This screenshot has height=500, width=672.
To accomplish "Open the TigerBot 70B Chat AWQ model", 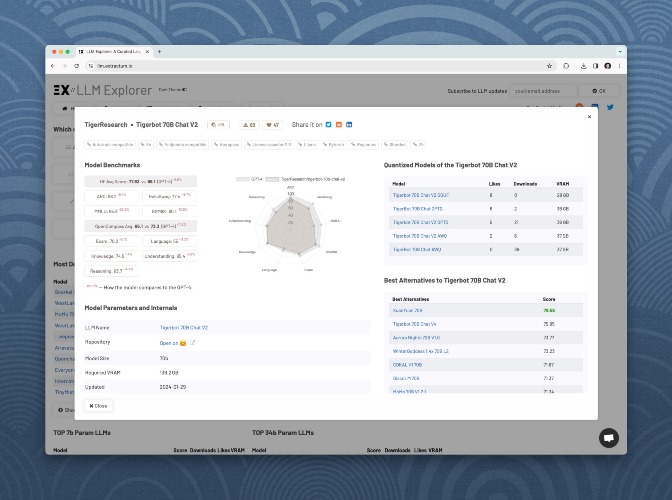I will [417, 249].
